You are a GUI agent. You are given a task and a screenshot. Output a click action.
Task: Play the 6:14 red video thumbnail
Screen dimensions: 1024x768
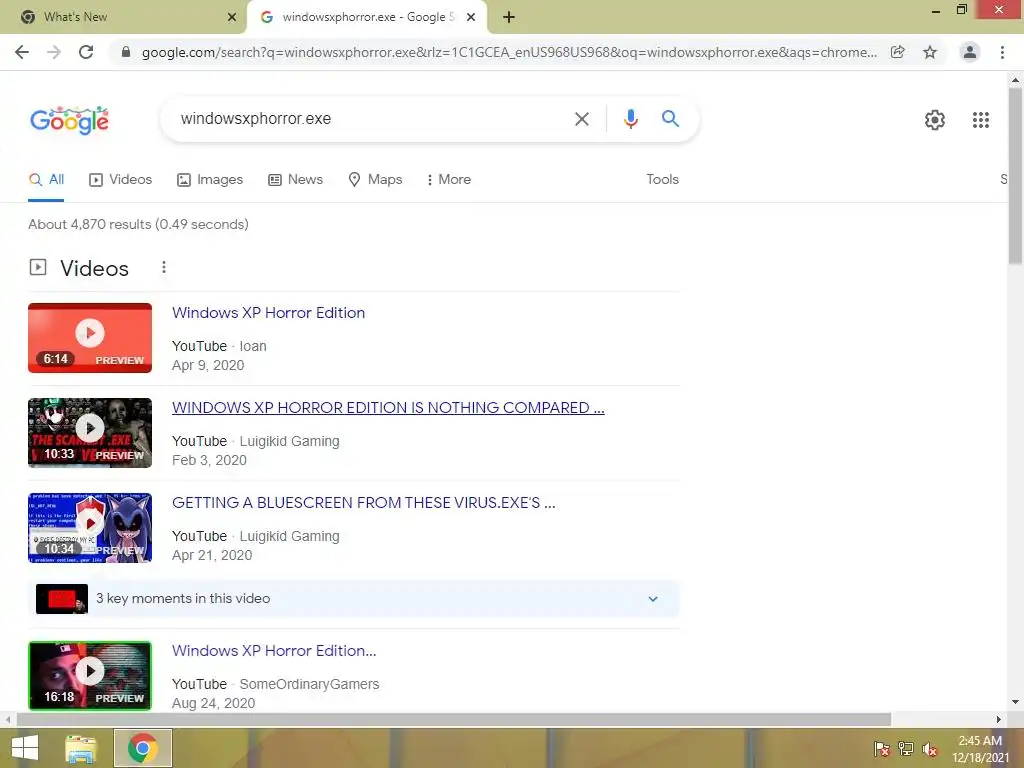[x=90, y=338]
